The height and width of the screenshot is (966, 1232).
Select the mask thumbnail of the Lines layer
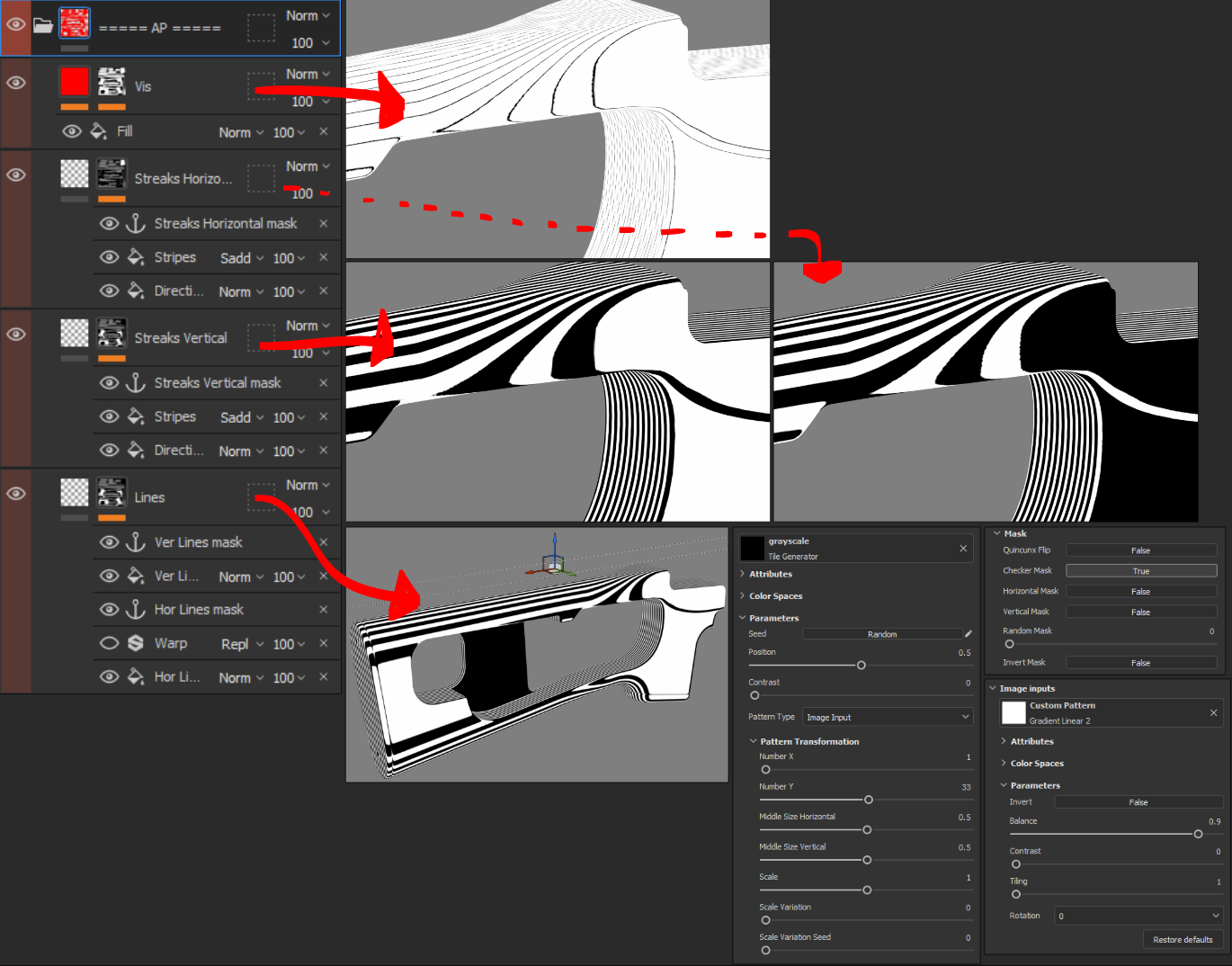tap(112, 492)
